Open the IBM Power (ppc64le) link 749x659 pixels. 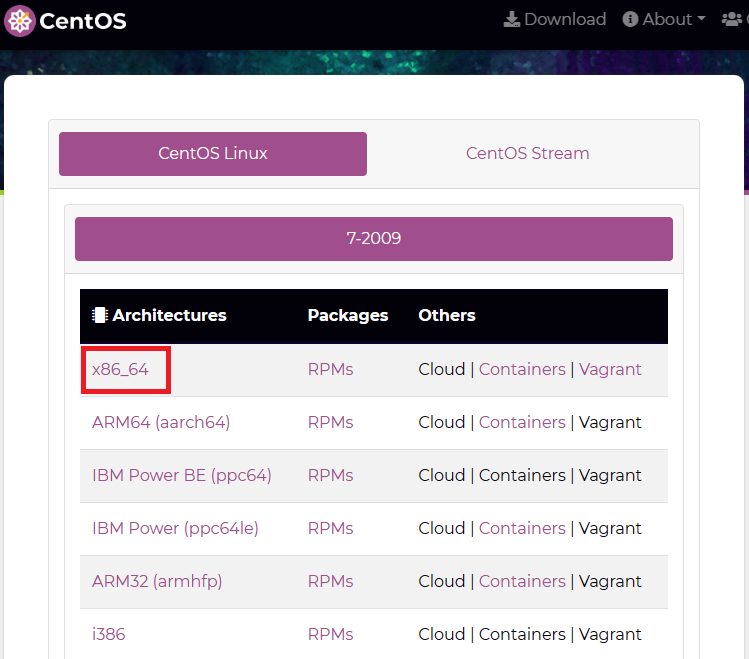(x=175, y=529)
